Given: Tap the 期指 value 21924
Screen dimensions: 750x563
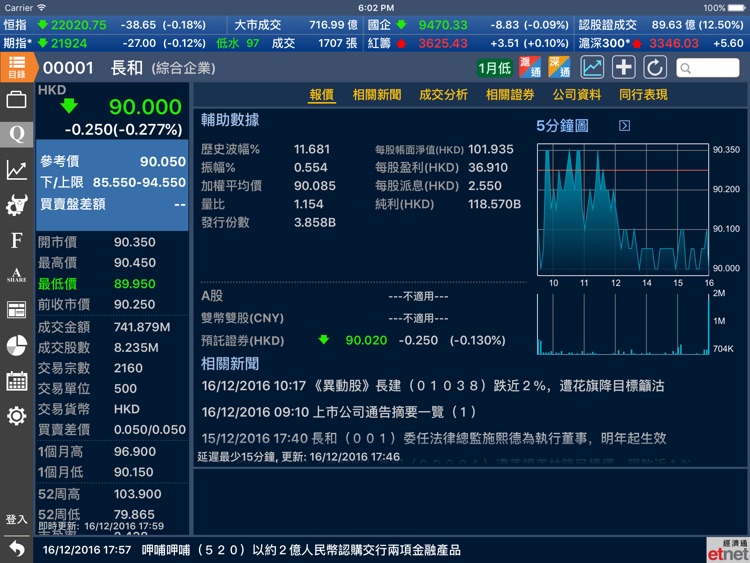Looking at the screenshot, I should pos(69,43).
